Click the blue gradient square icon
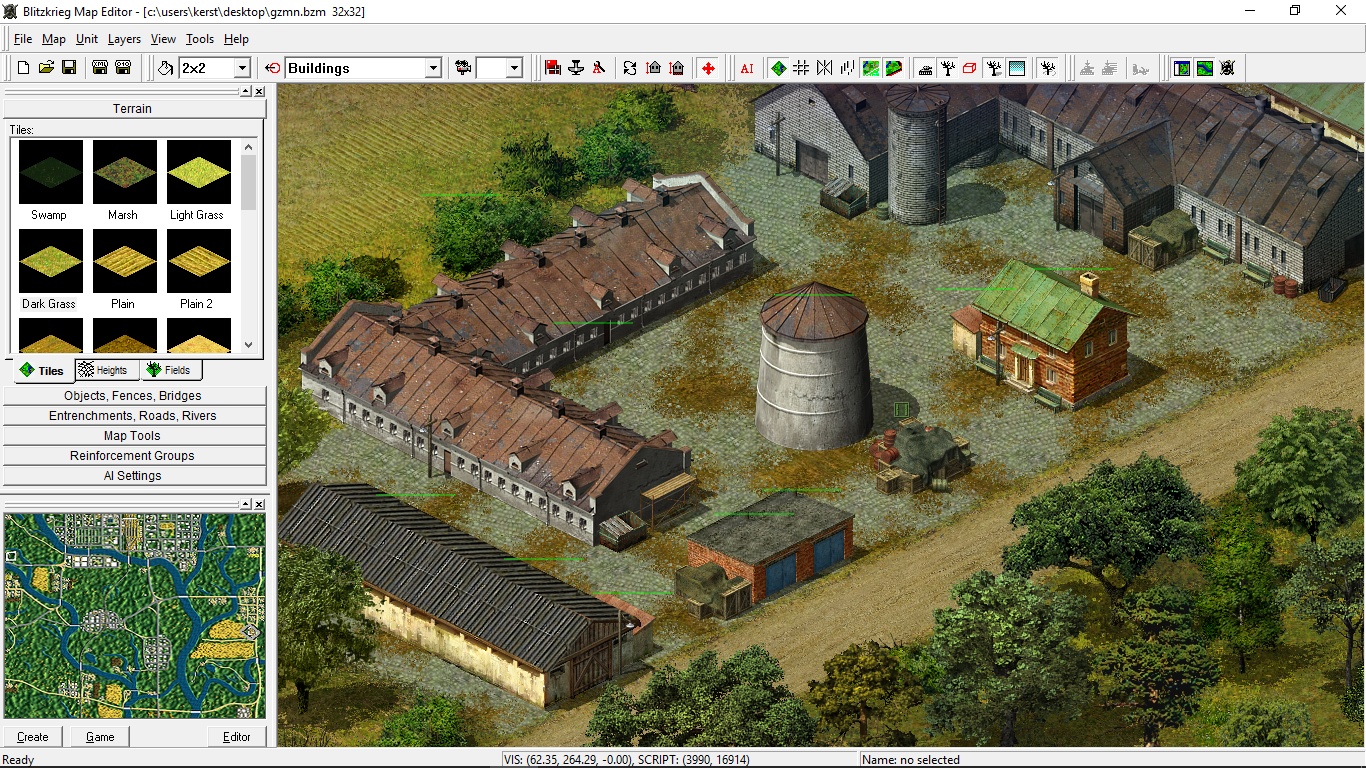The width and height of the screenshot is (1366, 768). pos(1017,68)
